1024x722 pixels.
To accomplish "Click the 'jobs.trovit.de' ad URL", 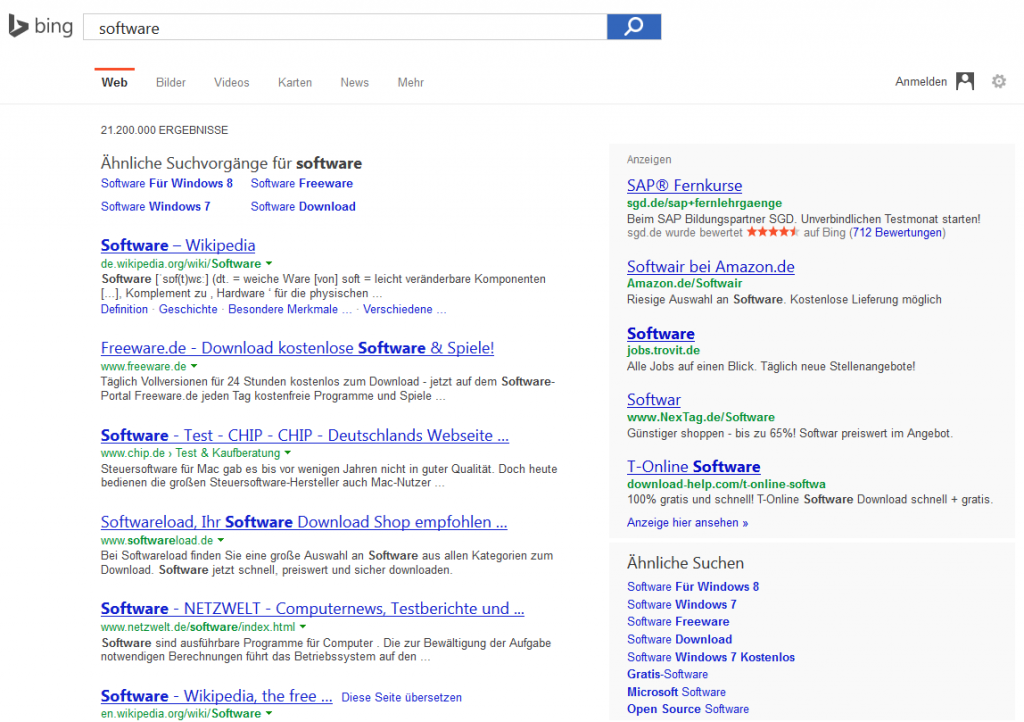I will point(664,351).
